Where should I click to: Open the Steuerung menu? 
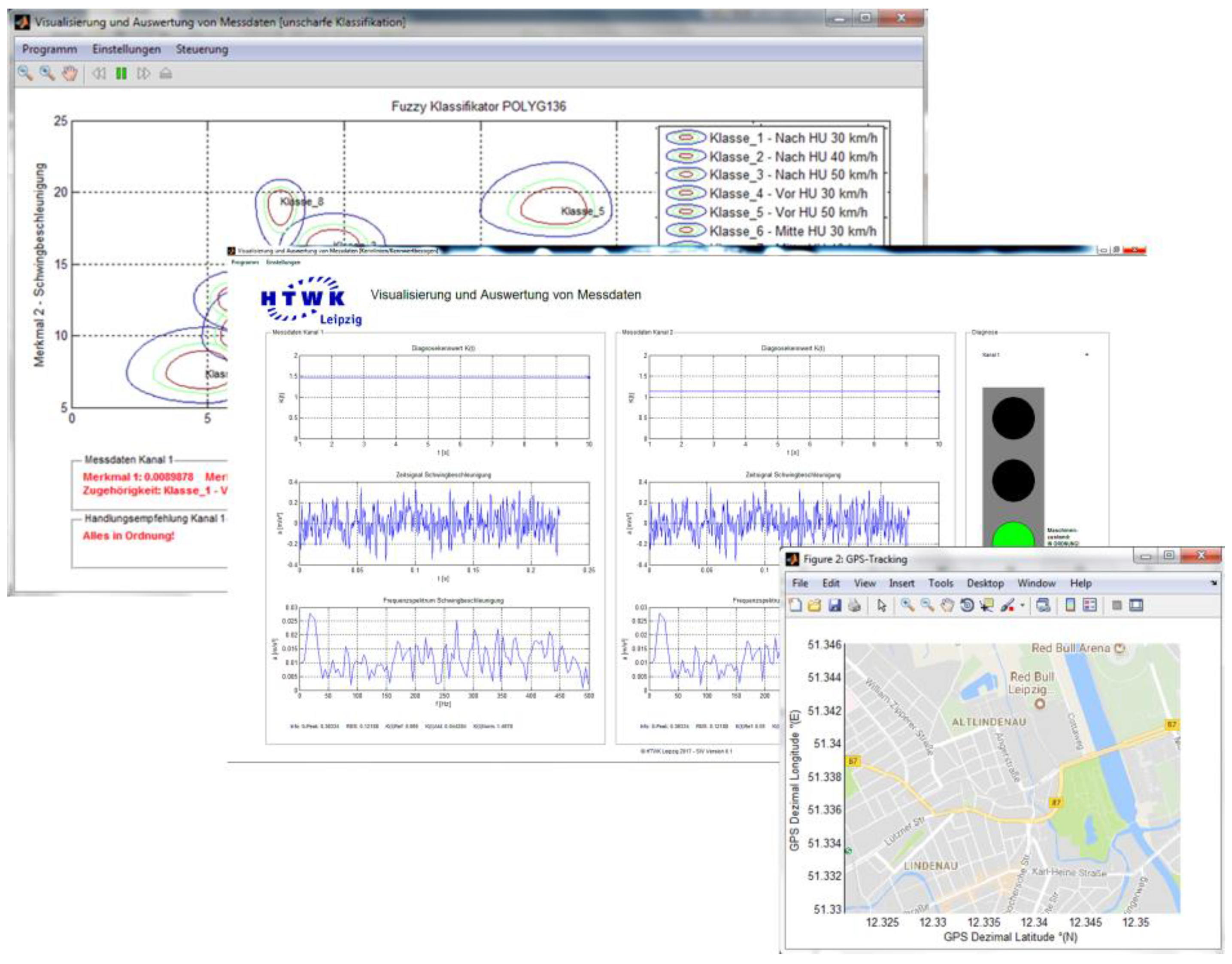pyautogui.click(x=201, y=49)
